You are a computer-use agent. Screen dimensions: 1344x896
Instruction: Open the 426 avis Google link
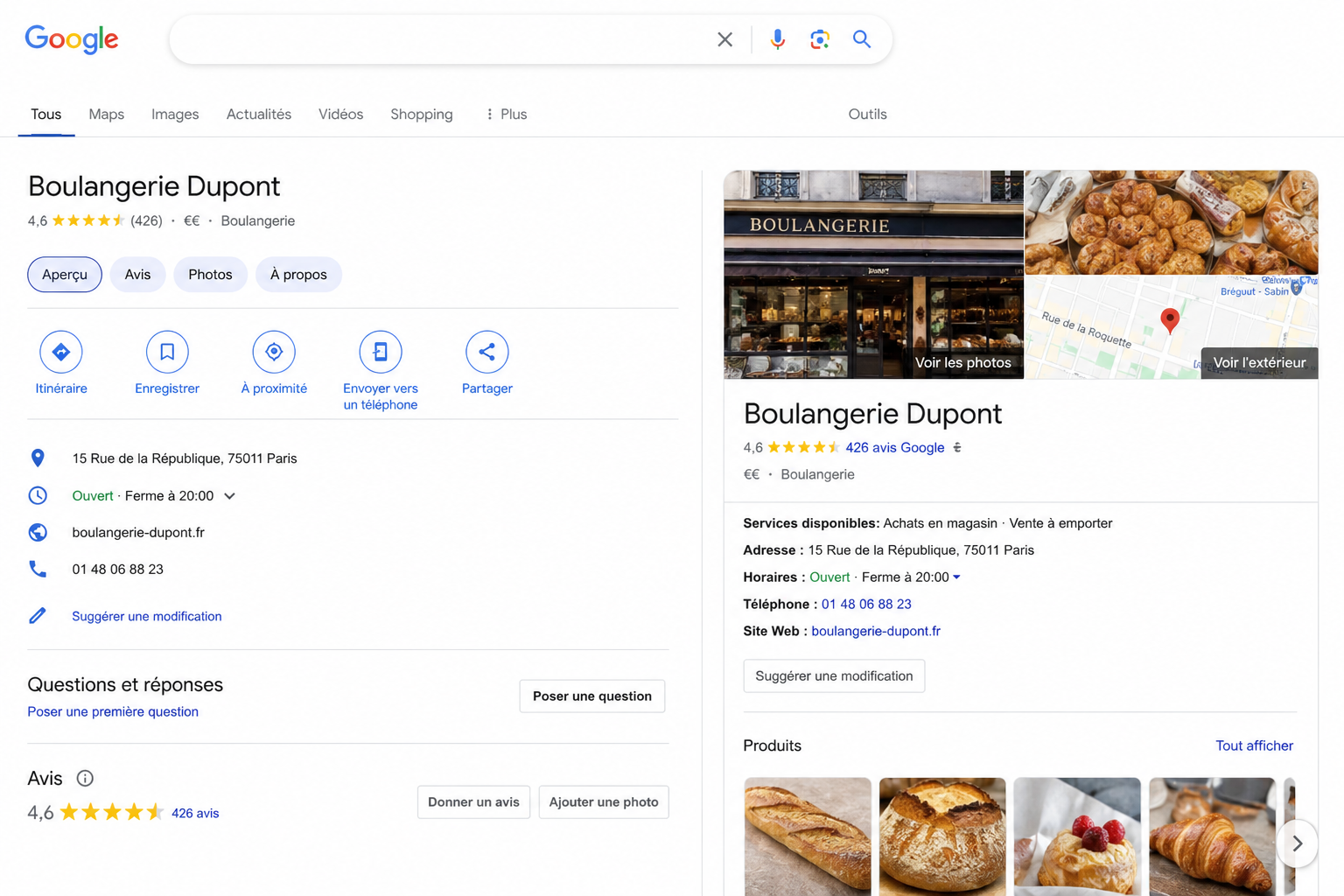[895, 447]
